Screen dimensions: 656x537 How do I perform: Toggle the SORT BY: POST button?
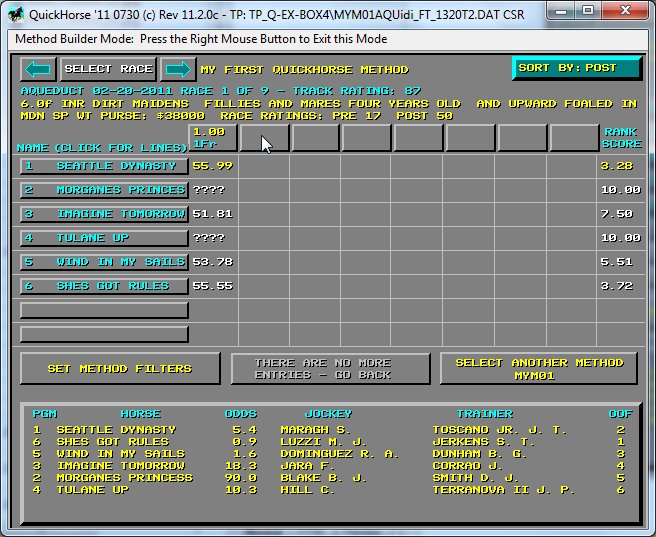pos(577,68)
